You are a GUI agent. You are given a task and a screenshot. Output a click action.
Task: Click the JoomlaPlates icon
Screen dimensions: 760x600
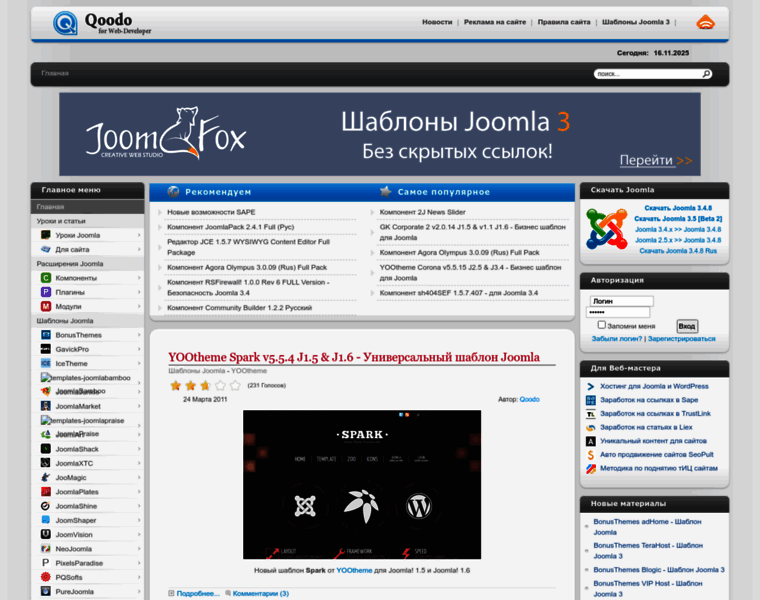46,491
